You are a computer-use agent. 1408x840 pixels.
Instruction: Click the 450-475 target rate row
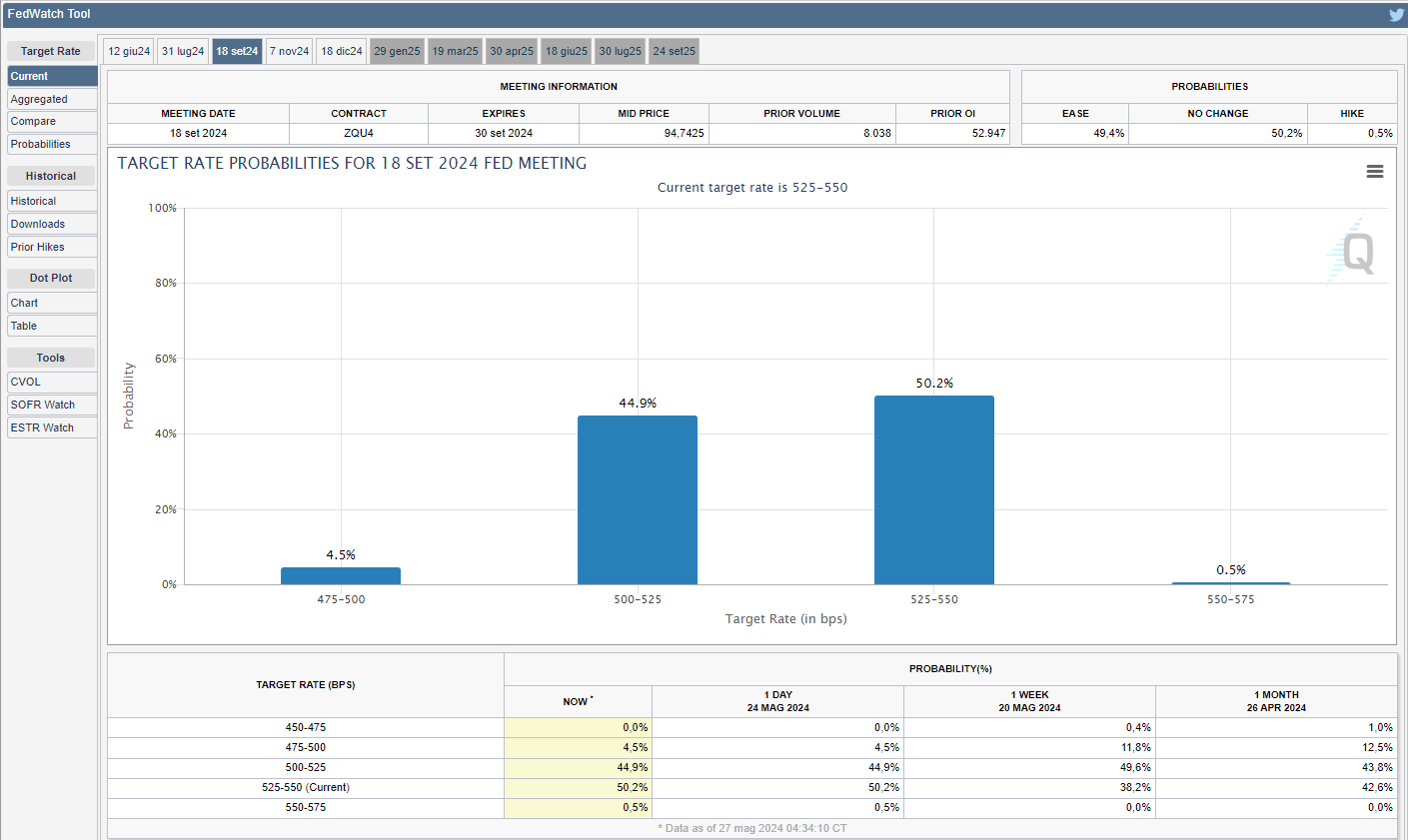(306, 727)
